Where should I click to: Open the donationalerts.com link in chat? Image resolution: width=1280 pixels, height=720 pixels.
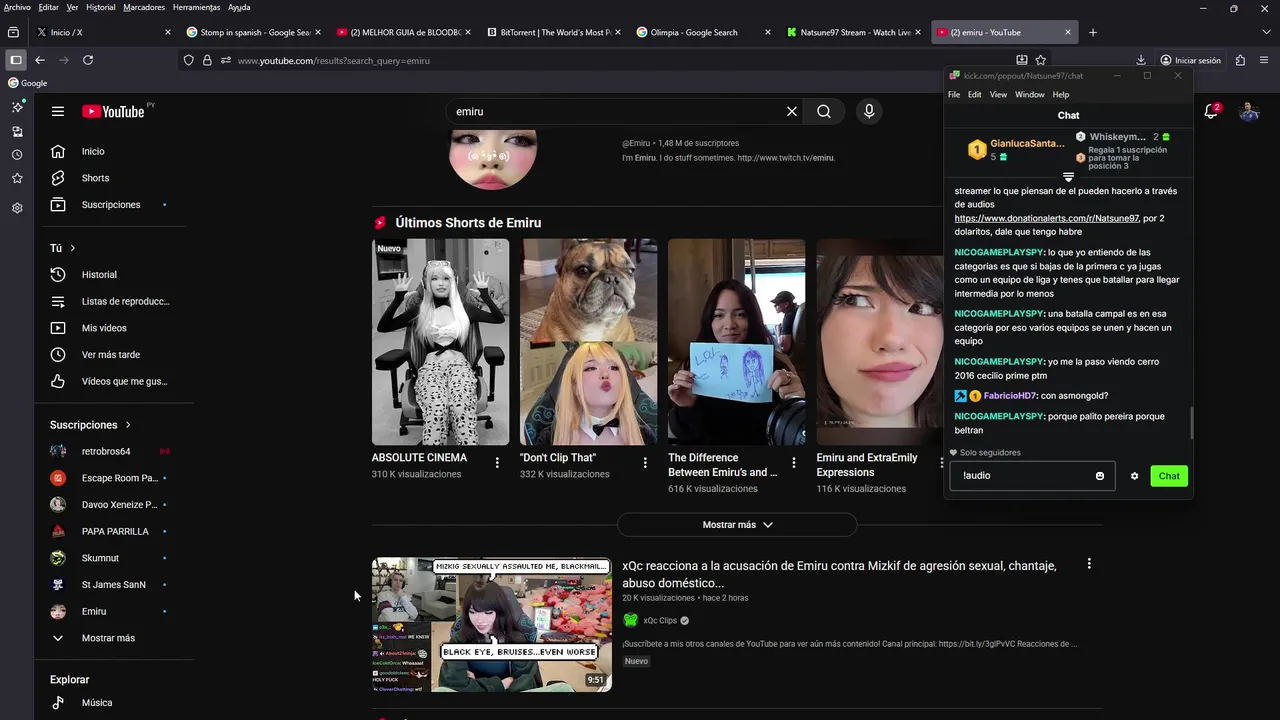1047,218
